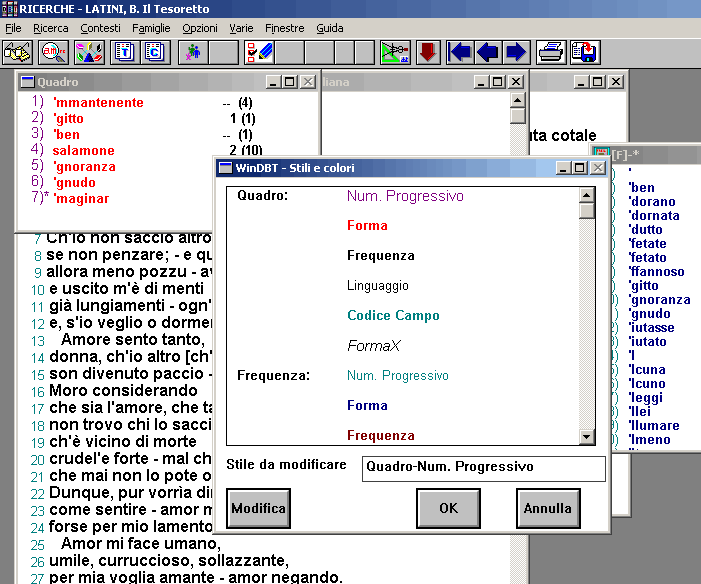Click the Modifica button

pos(258,508)
